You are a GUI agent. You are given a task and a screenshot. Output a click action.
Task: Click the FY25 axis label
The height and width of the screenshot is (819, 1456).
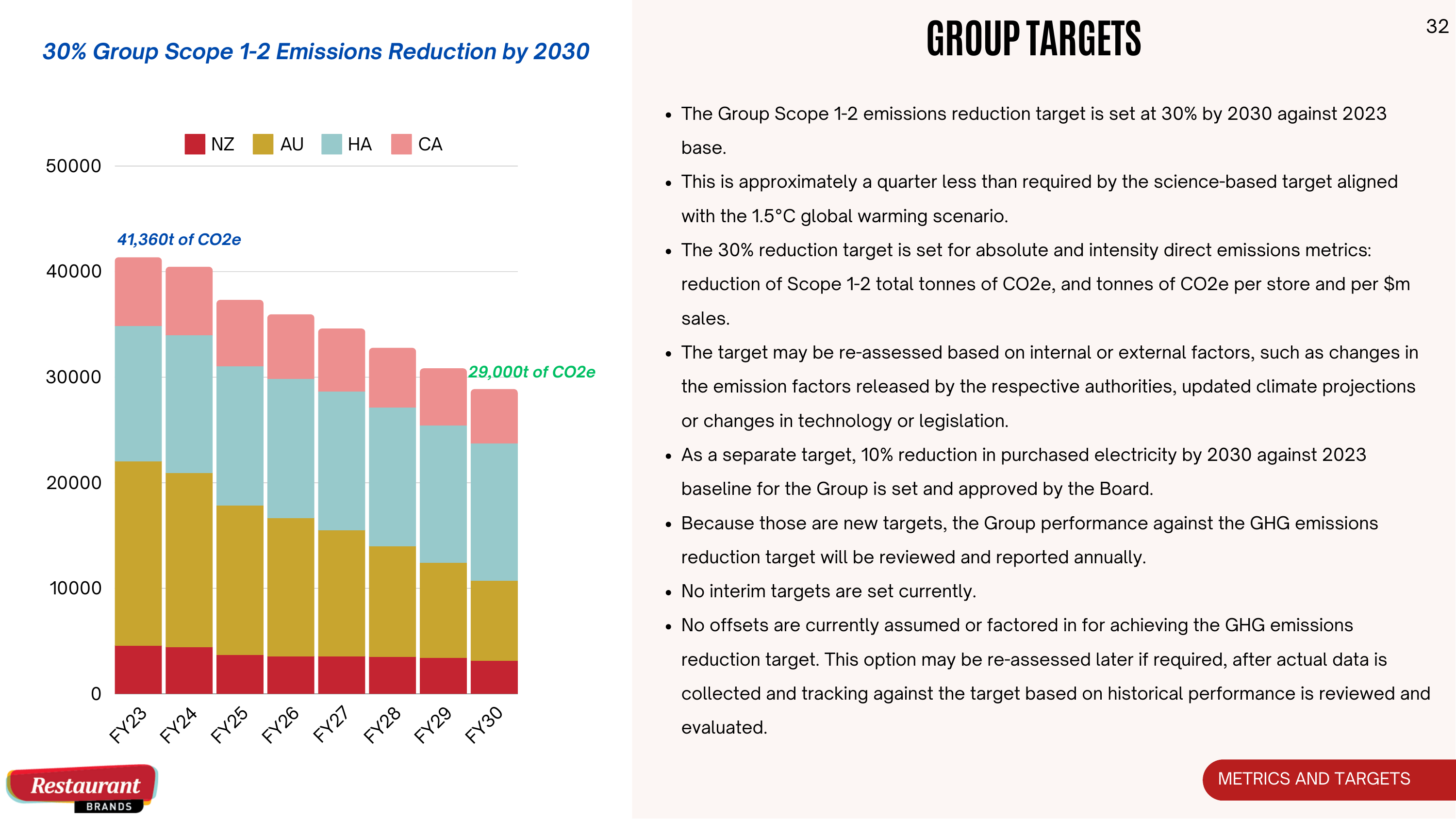coord(230,725)
